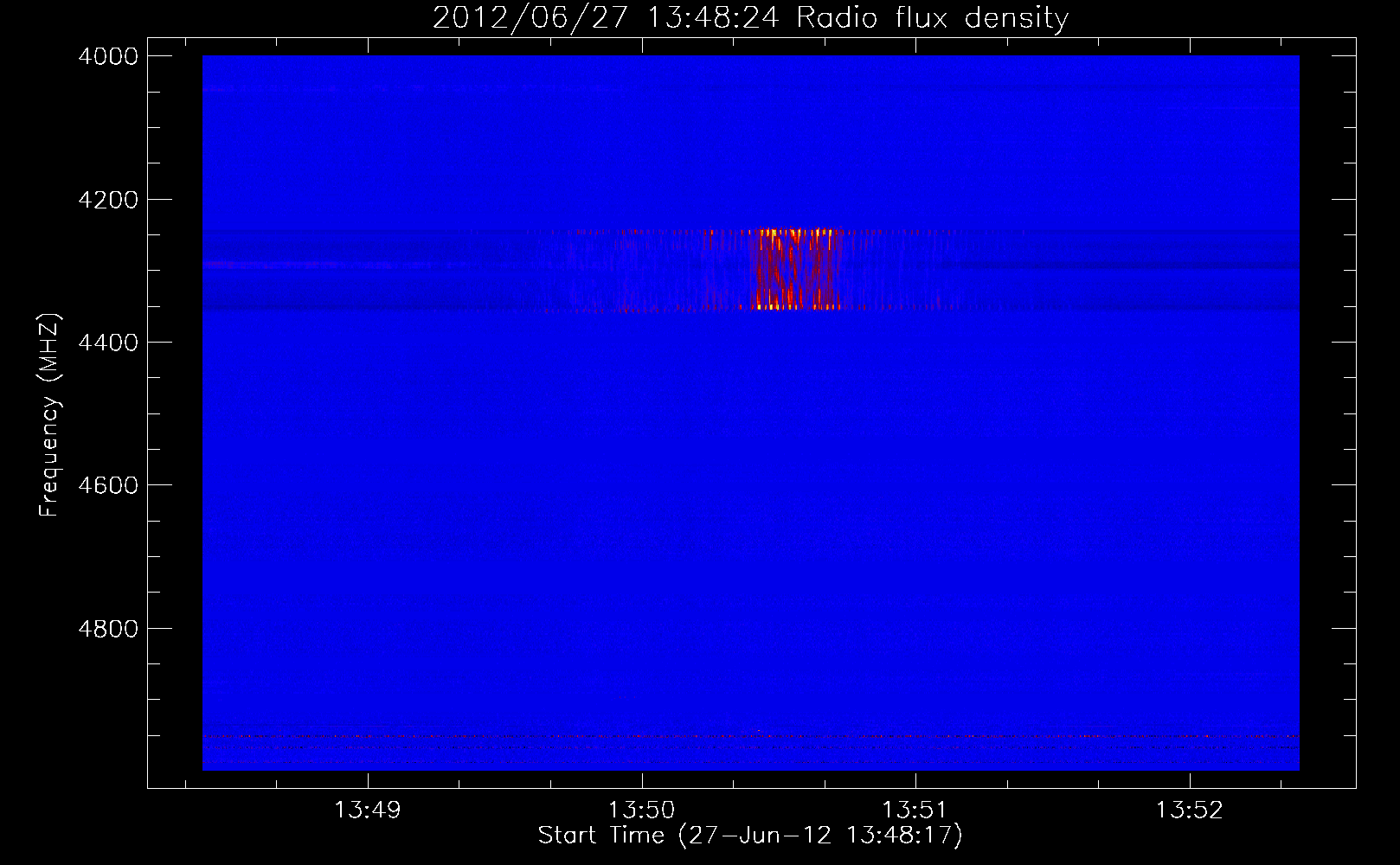1400x865 pixels.
Task: Select the 'Frequency (MHZ)' y-axis label
Action: tap(49, 415)
